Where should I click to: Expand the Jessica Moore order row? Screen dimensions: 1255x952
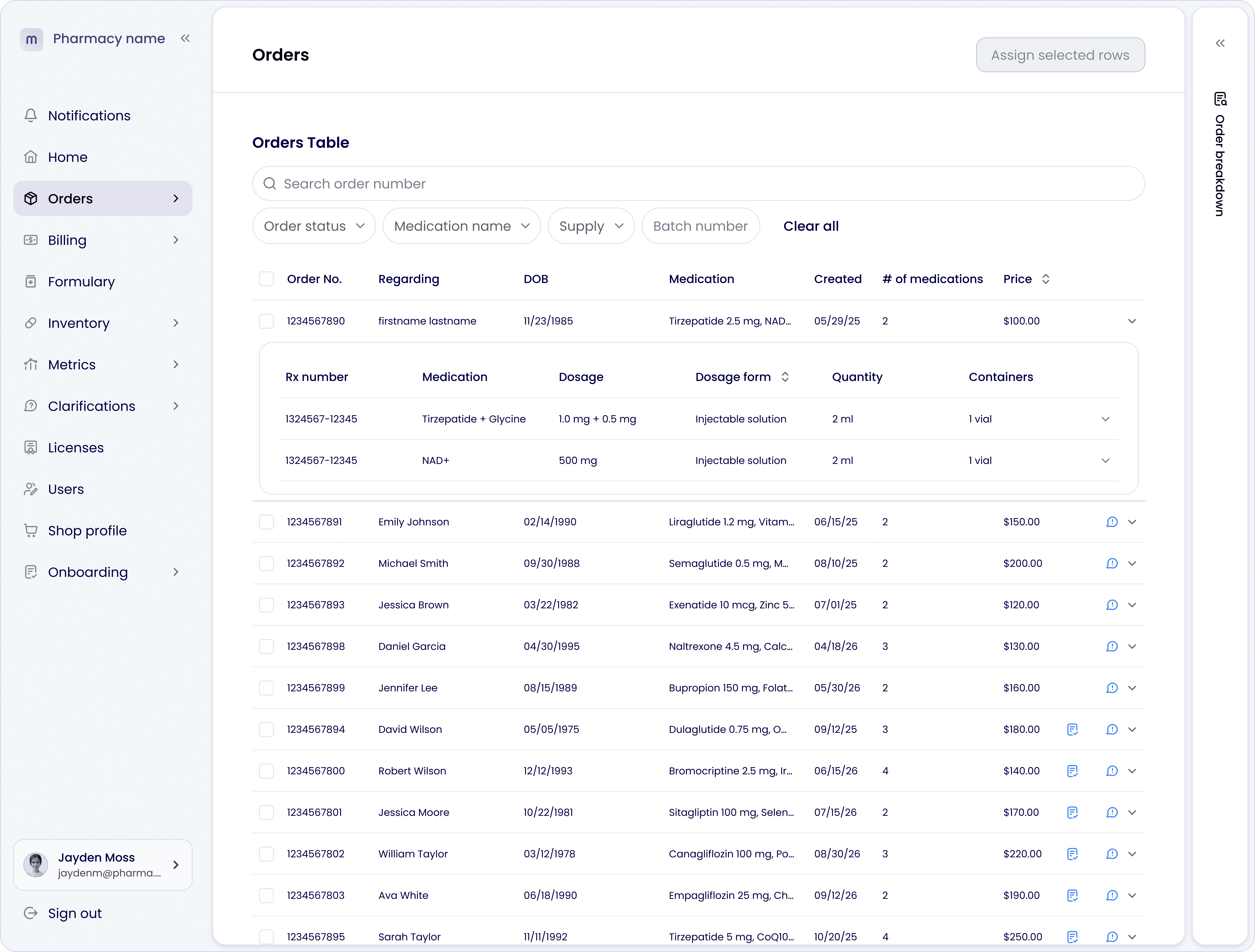1132,812
